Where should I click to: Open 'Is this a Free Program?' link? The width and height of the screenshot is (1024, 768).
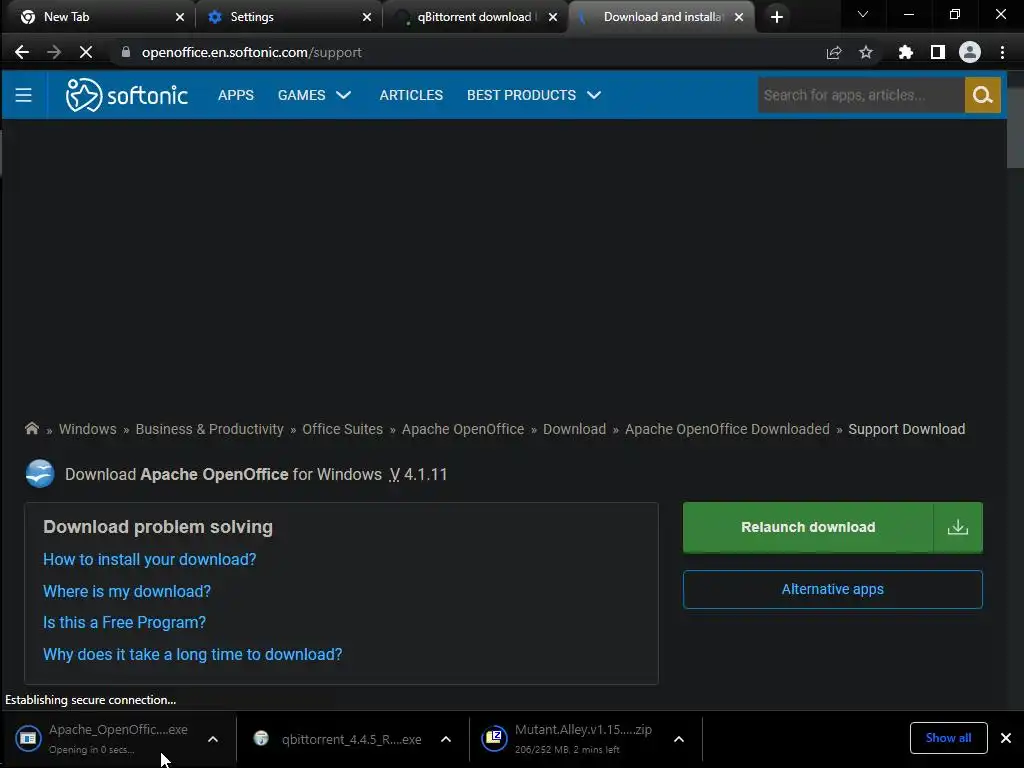tap(124, 622)
